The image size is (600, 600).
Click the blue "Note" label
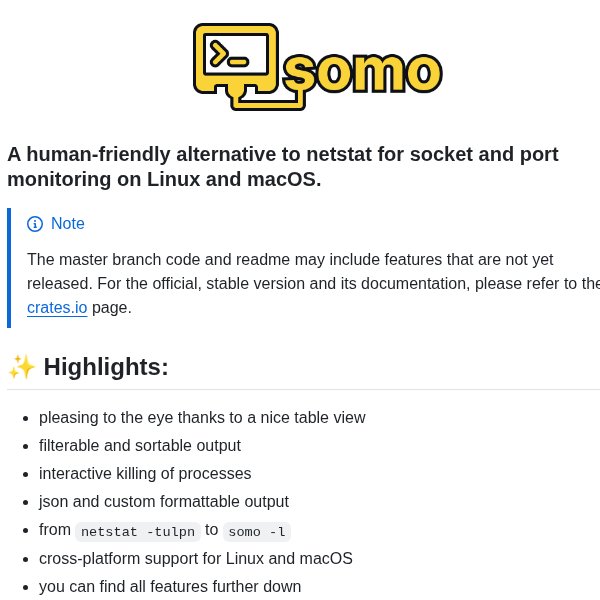tap(68, 224)
